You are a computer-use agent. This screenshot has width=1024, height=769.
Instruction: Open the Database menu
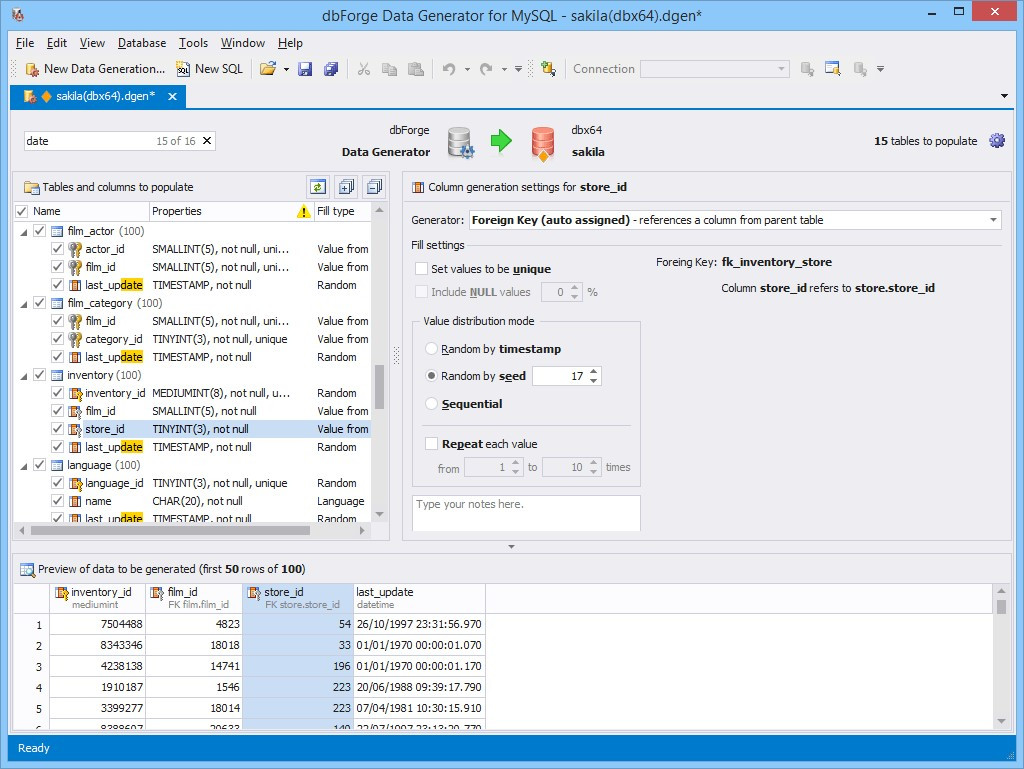pyautogui.click(x=142, y=43)
